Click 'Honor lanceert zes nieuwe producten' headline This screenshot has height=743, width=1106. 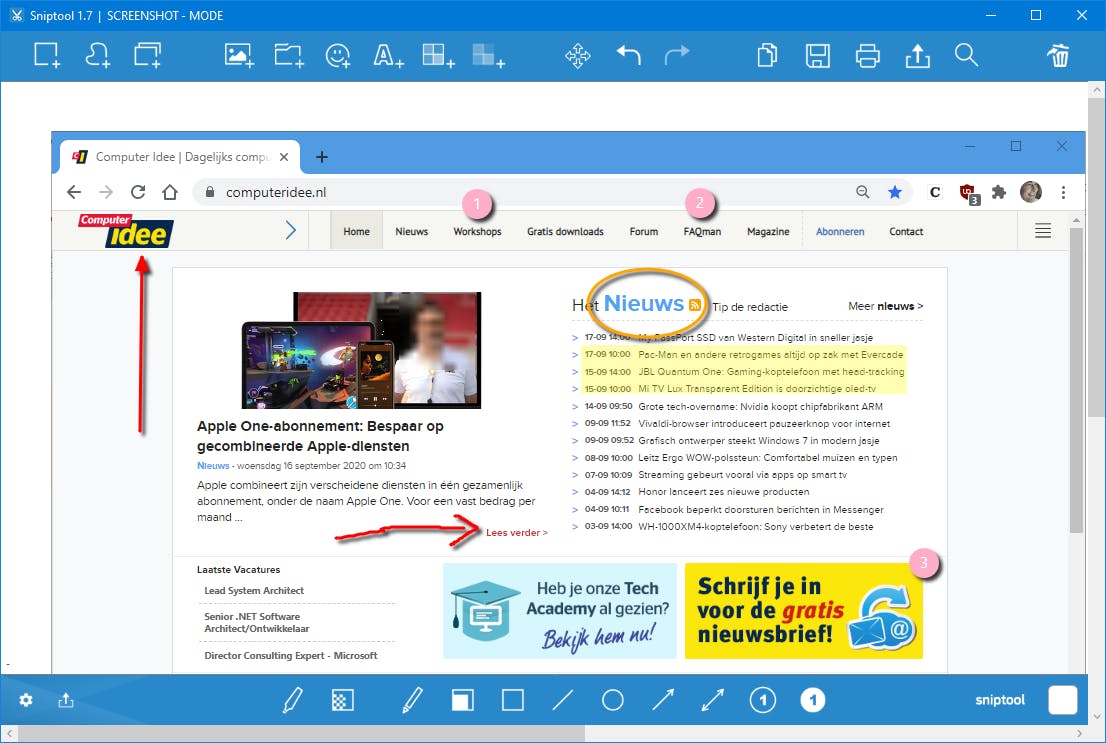[x=724, y=492]
